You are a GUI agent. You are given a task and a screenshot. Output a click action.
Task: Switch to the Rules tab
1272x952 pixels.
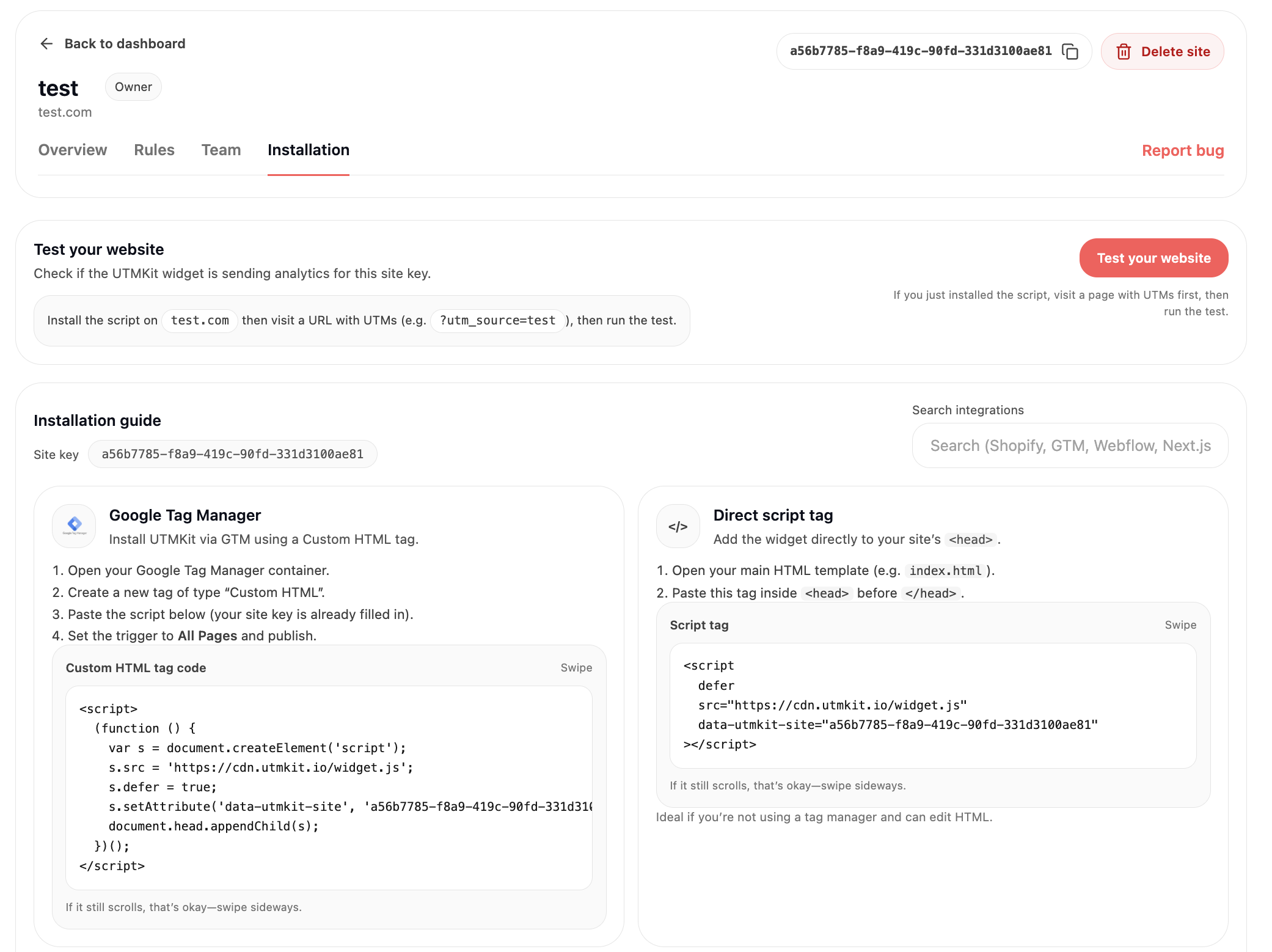pyautogui.click(x=154, y=150)
